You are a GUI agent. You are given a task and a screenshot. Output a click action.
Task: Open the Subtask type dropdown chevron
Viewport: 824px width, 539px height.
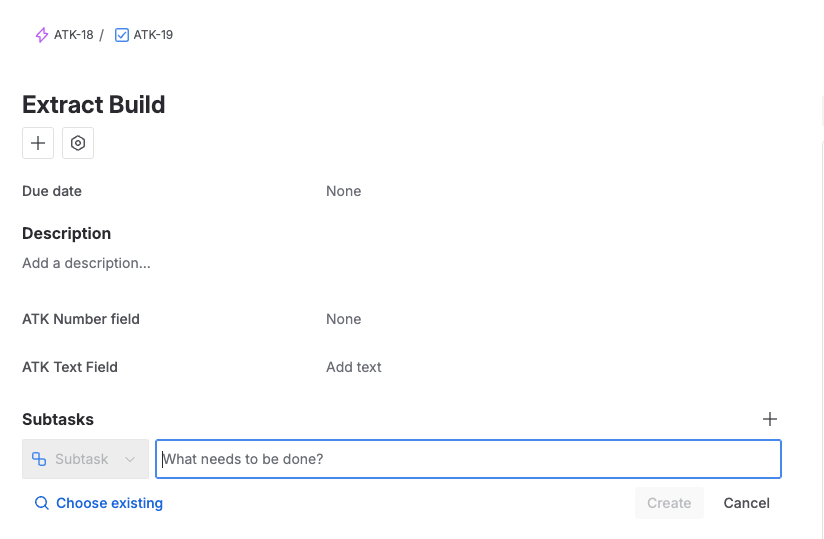click(129, 459)
